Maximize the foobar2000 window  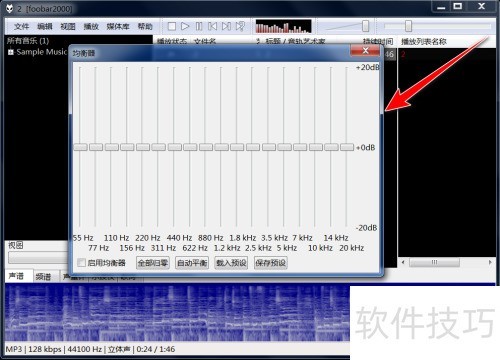458,7
